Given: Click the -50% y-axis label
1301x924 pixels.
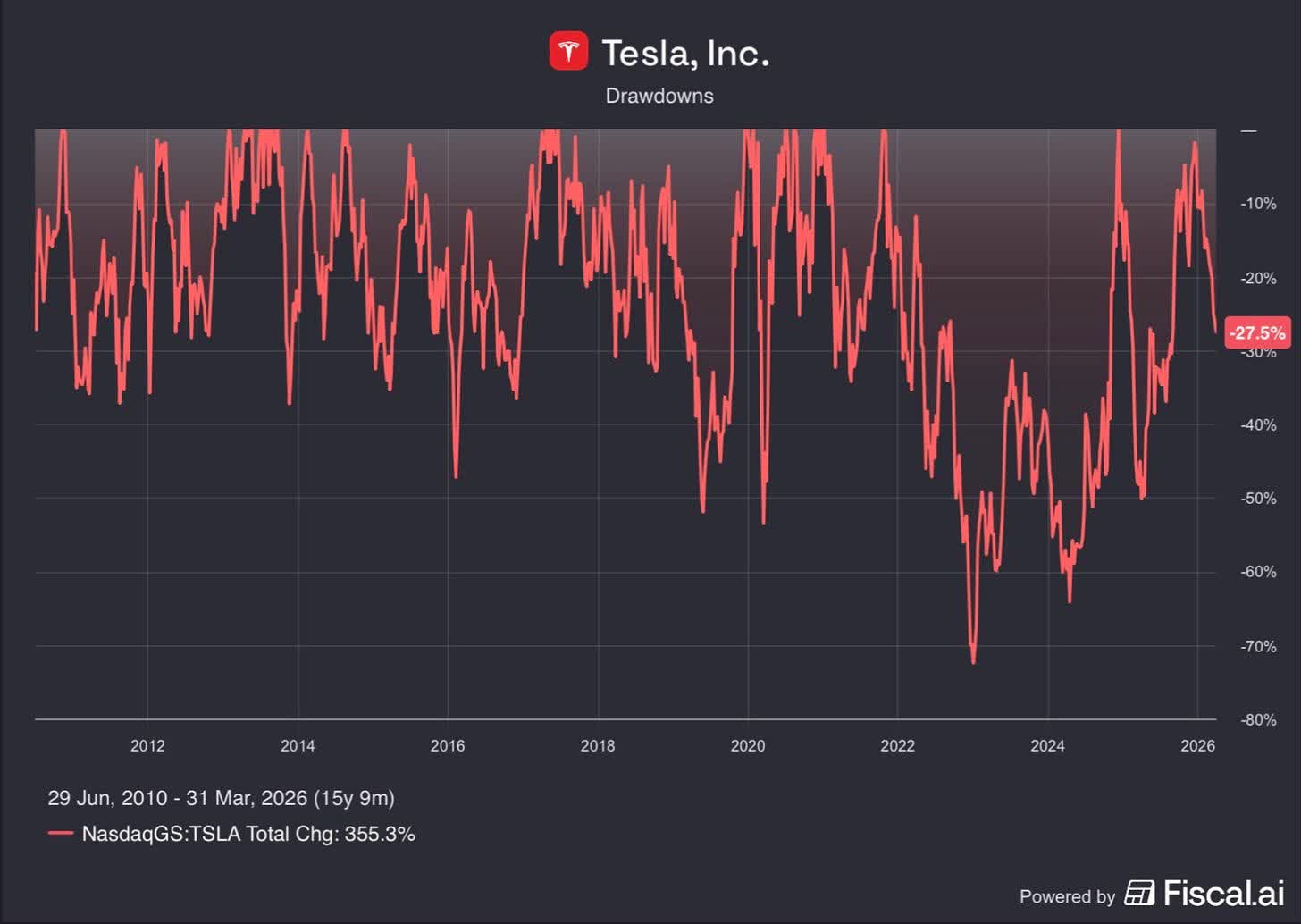Looking at the screenshot, I should (1258, 499).
